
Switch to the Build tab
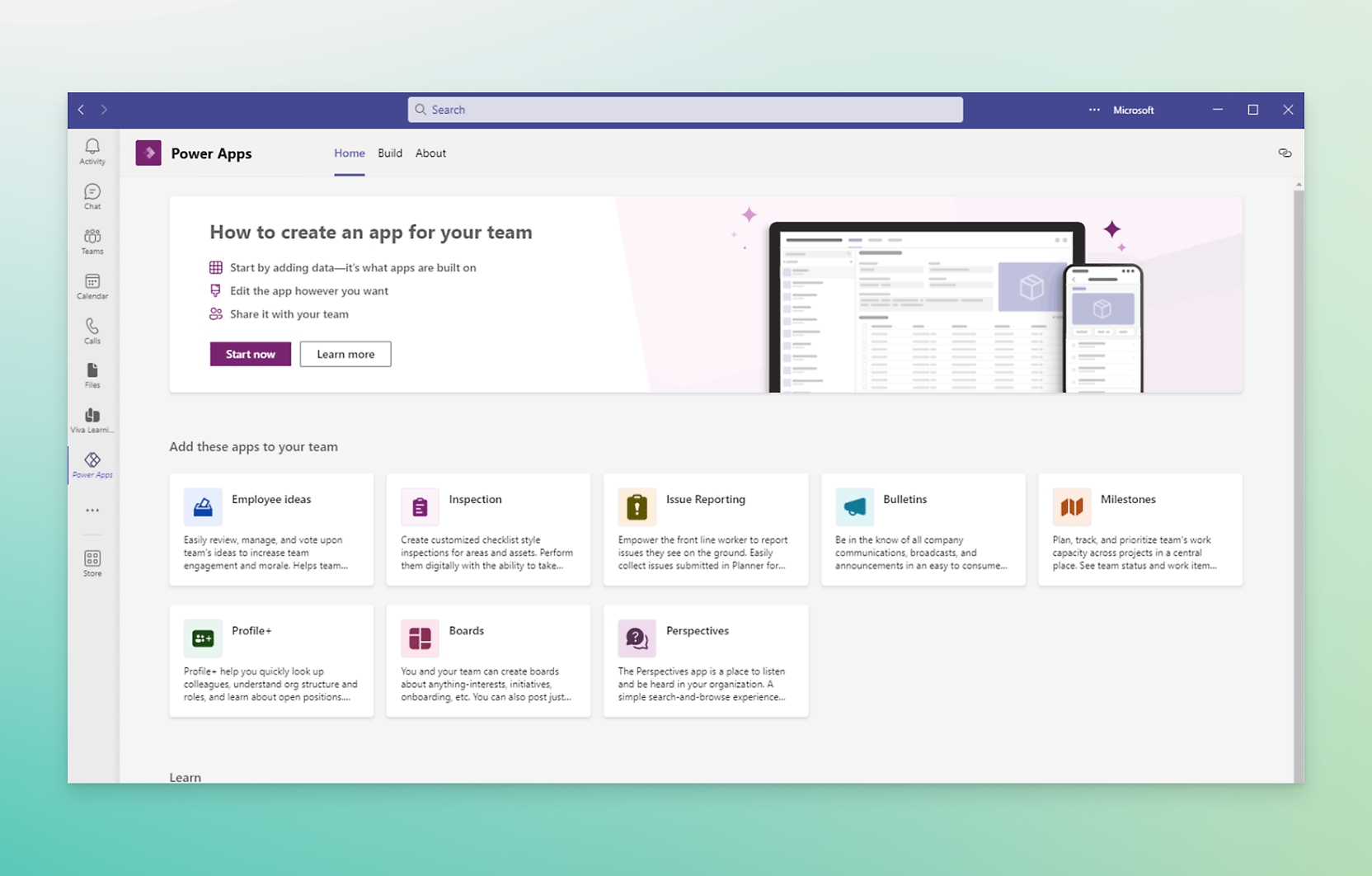coord(389,153)
